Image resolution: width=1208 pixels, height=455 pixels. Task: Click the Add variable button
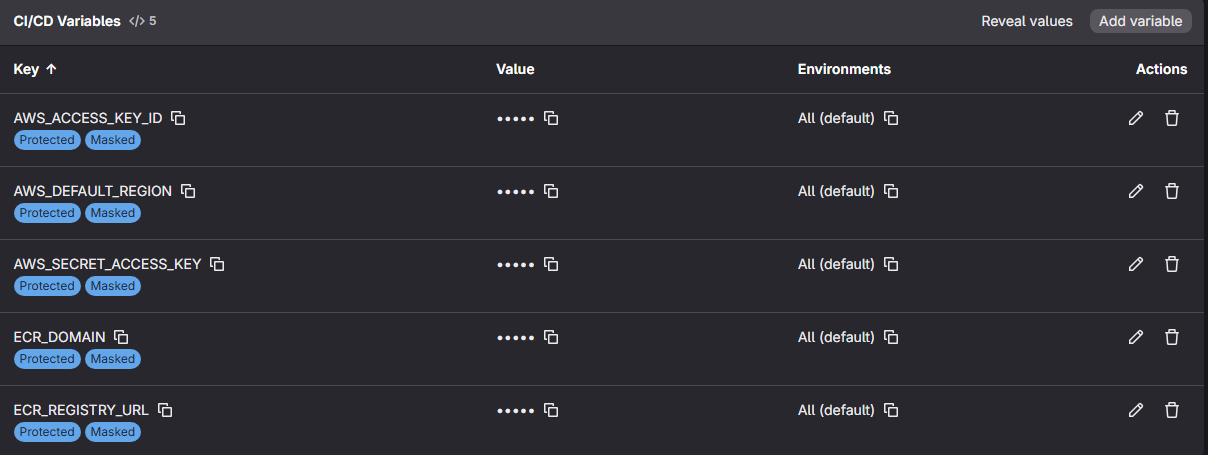click(x=1140, y=21)
